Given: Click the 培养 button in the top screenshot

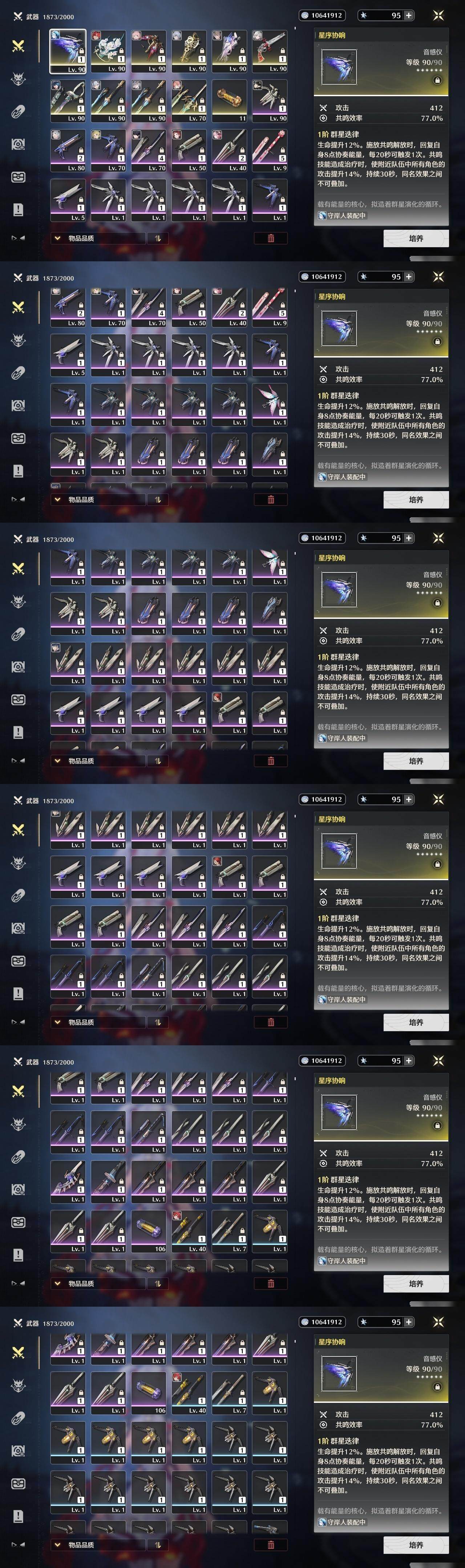Looking at the screenshot, I should 416,238.
